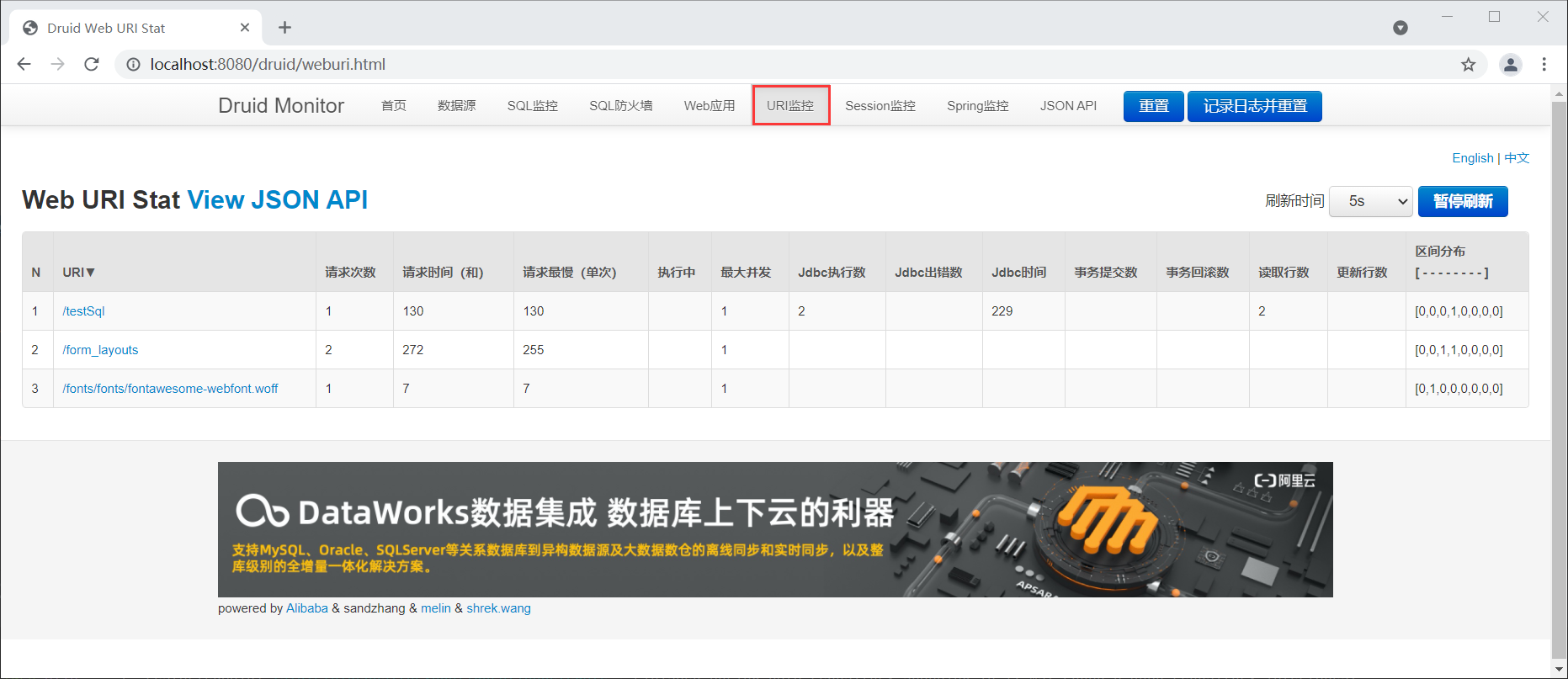This screenshot has width=1568, height=679.
Task: Bookmark this page with the star icon
Action: coord(1468,65)
